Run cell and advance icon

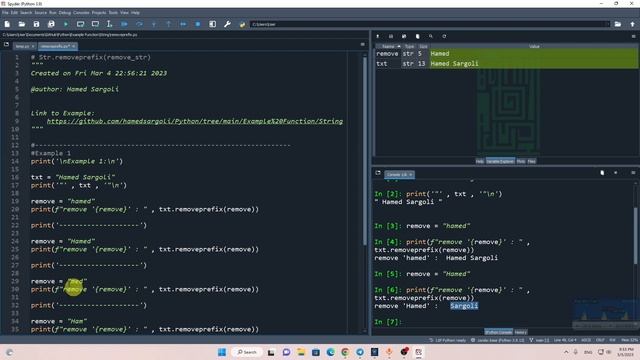click(x=95, y=24)
